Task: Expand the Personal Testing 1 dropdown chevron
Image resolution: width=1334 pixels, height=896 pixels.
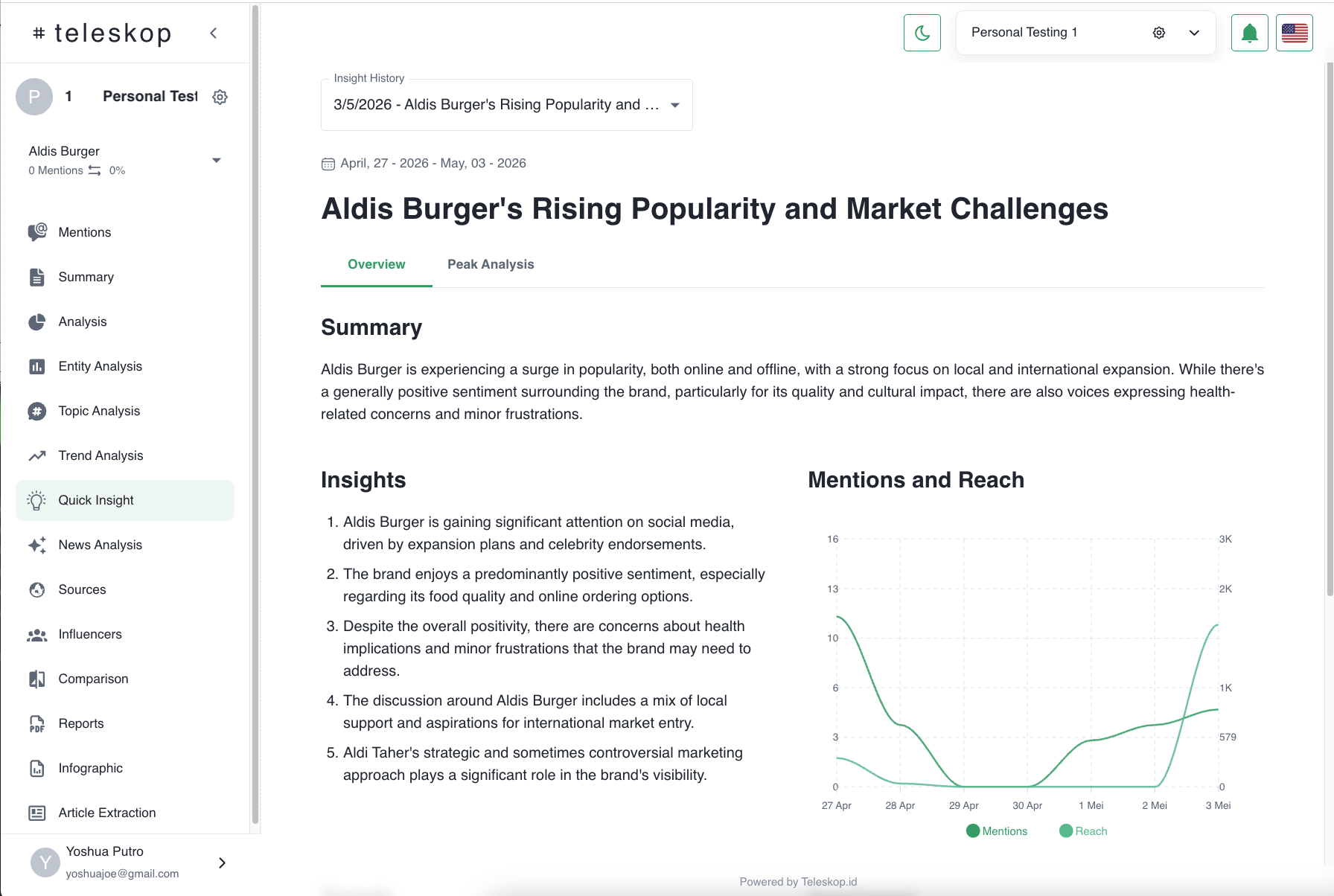Action: click(x=1194, y=33)
